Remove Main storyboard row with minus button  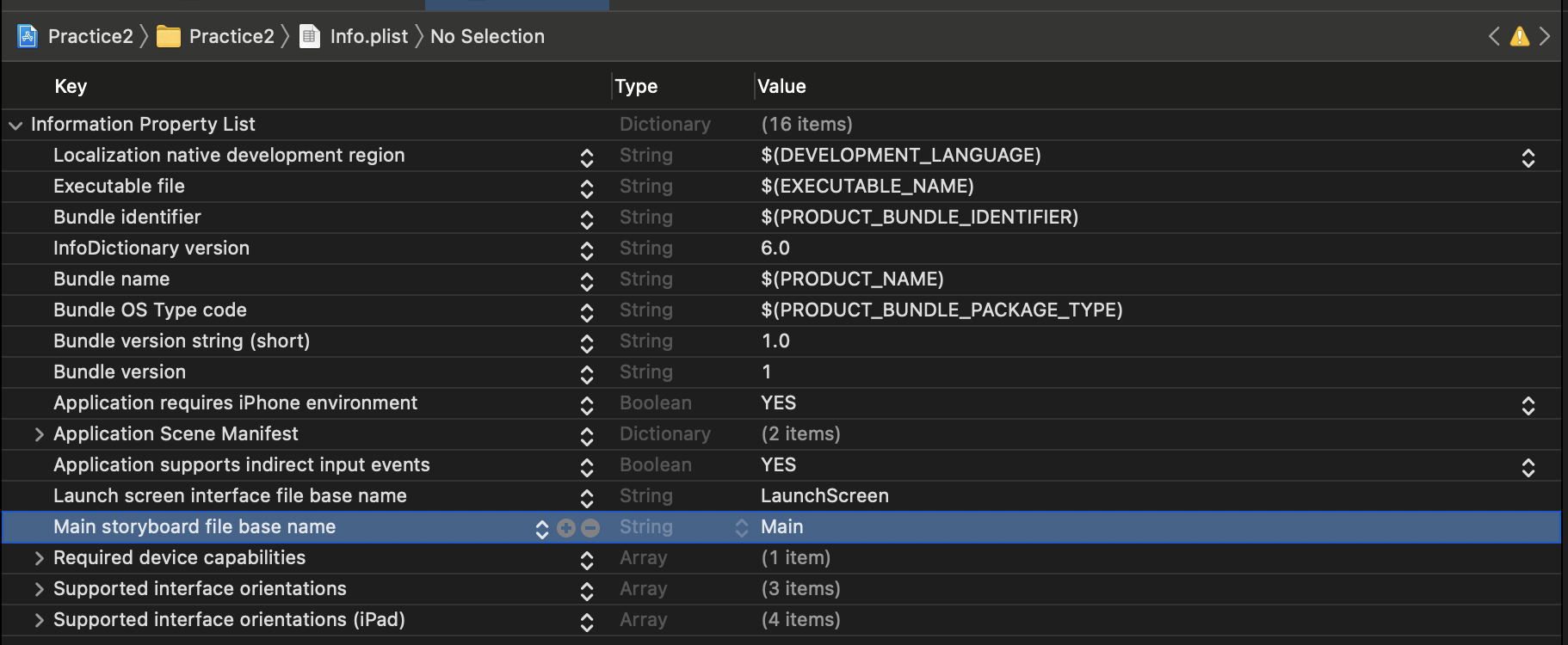click(x=590, y=528)
